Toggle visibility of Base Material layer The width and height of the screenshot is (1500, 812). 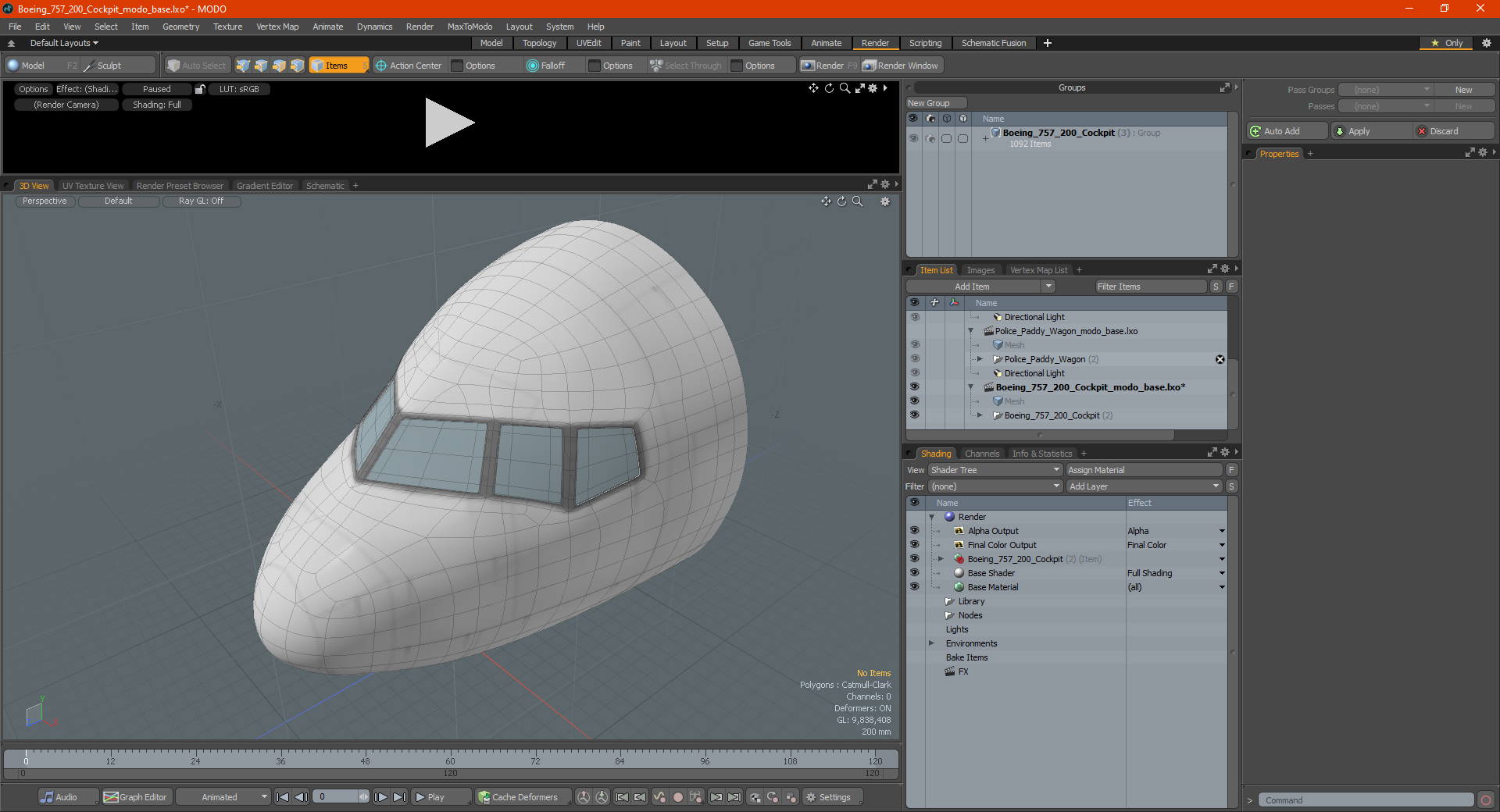pyautogui.click(x=914, y=587)
